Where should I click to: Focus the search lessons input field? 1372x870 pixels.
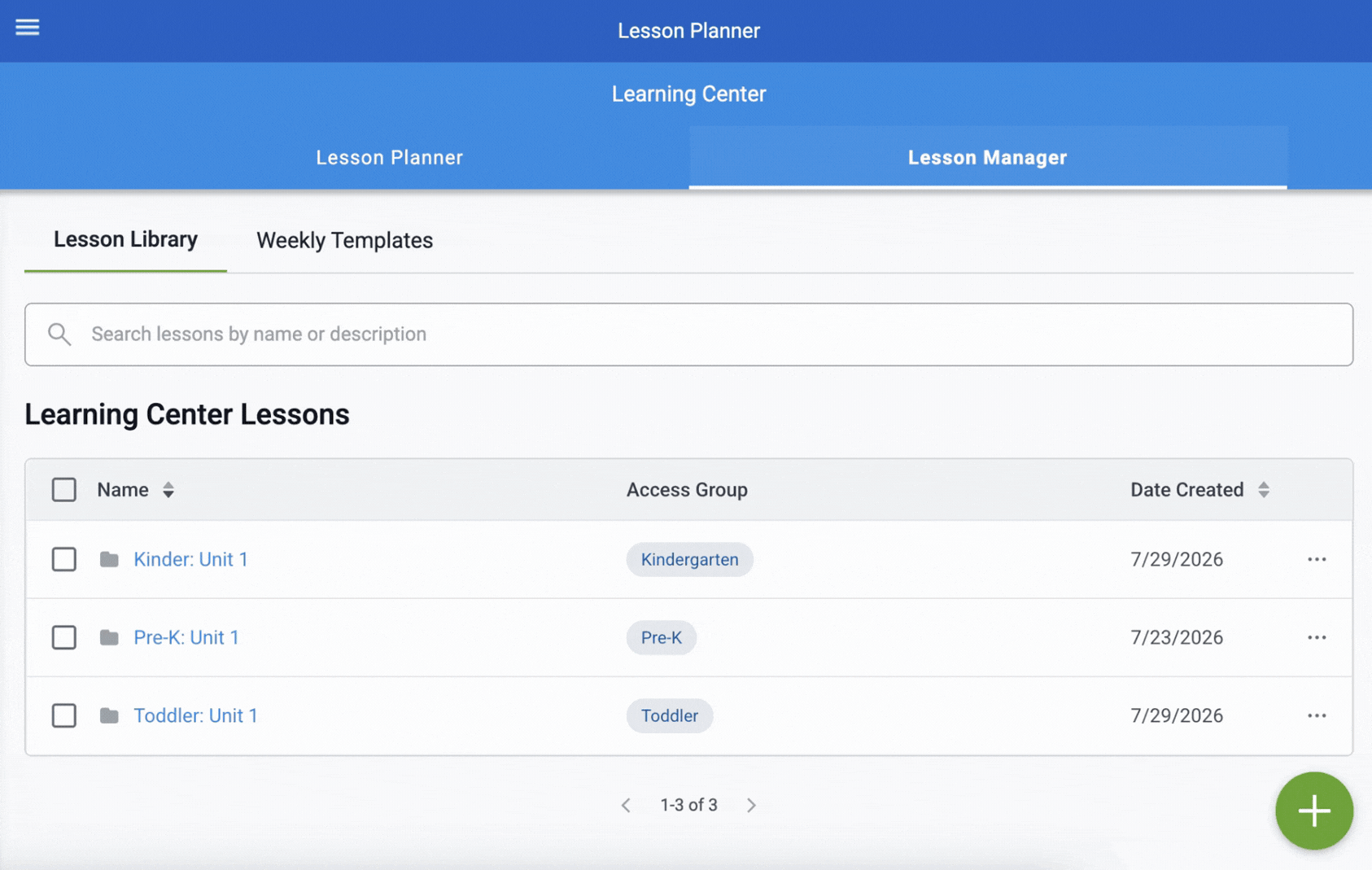[688, 334]
